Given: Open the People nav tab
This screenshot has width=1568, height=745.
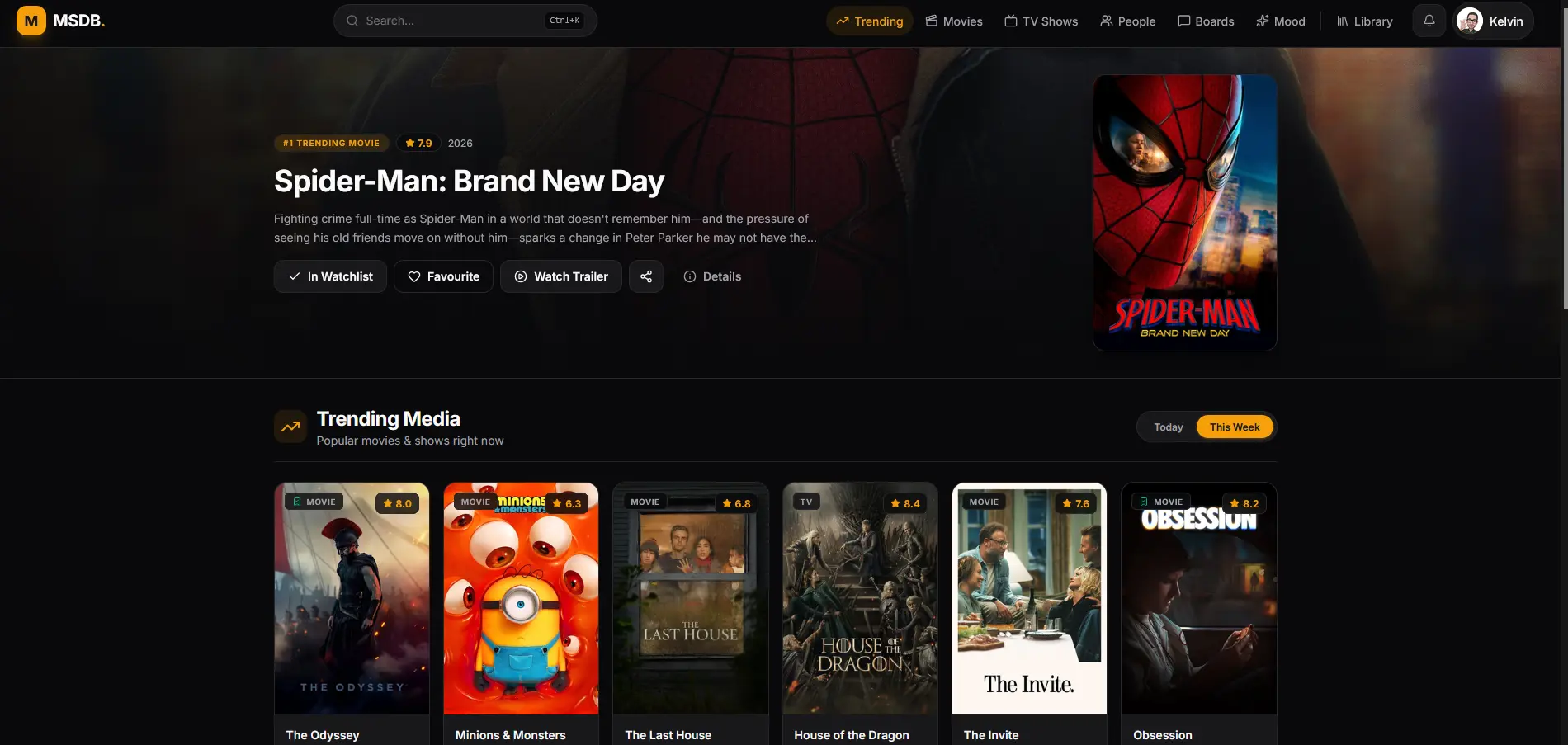Looking at the screenshot, I should click(1127, 21).
